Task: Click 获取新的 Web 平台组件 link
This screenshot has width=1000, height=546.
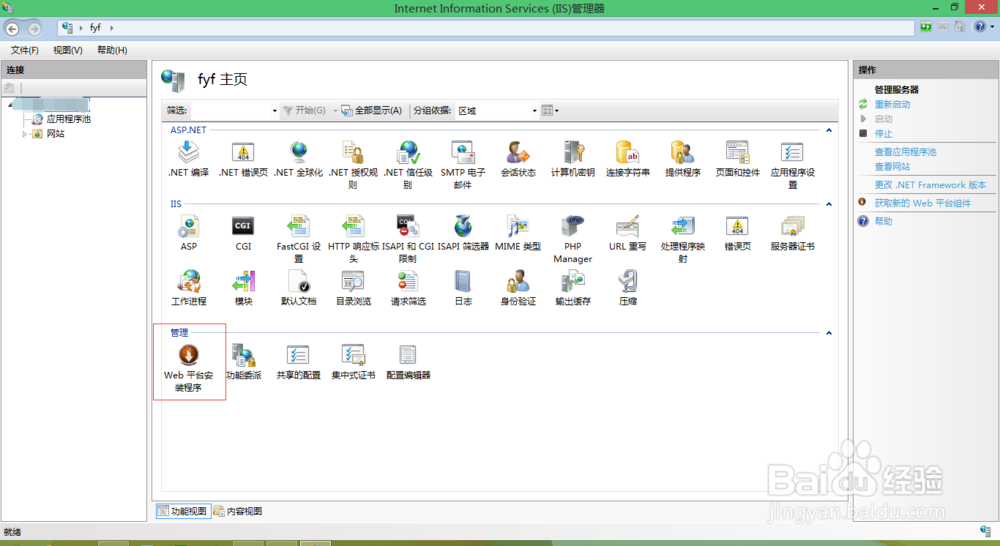Action: [x=922, y=203]
